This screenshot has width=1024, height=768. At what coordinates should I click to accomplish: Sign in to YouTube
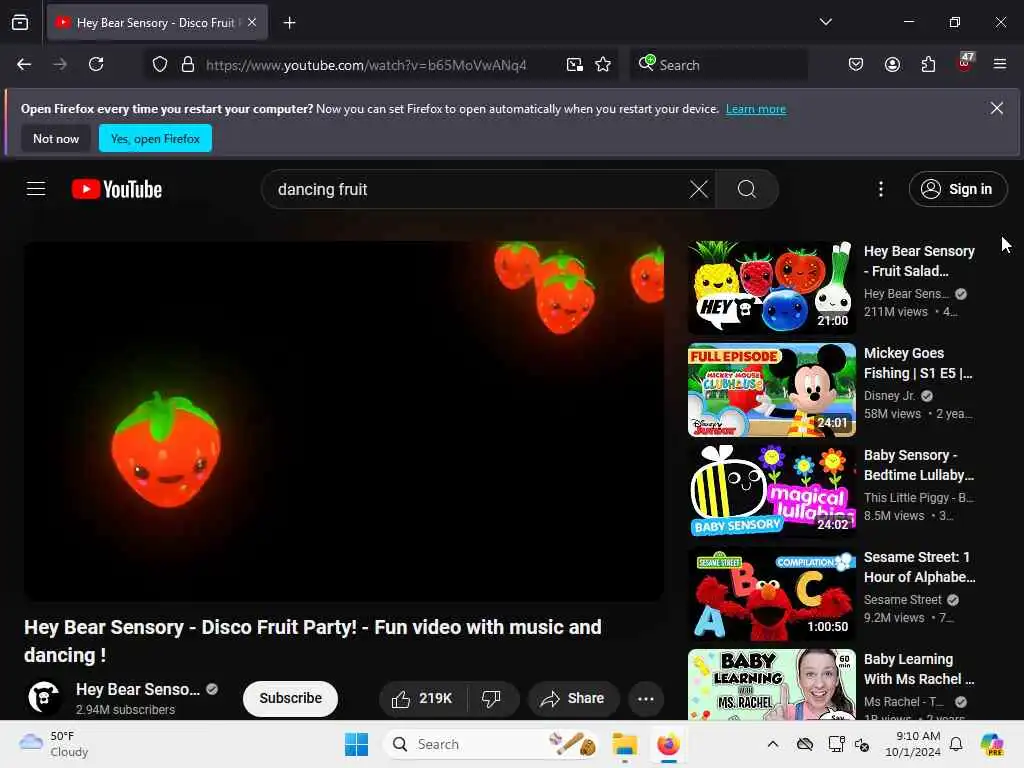point(958,189)
